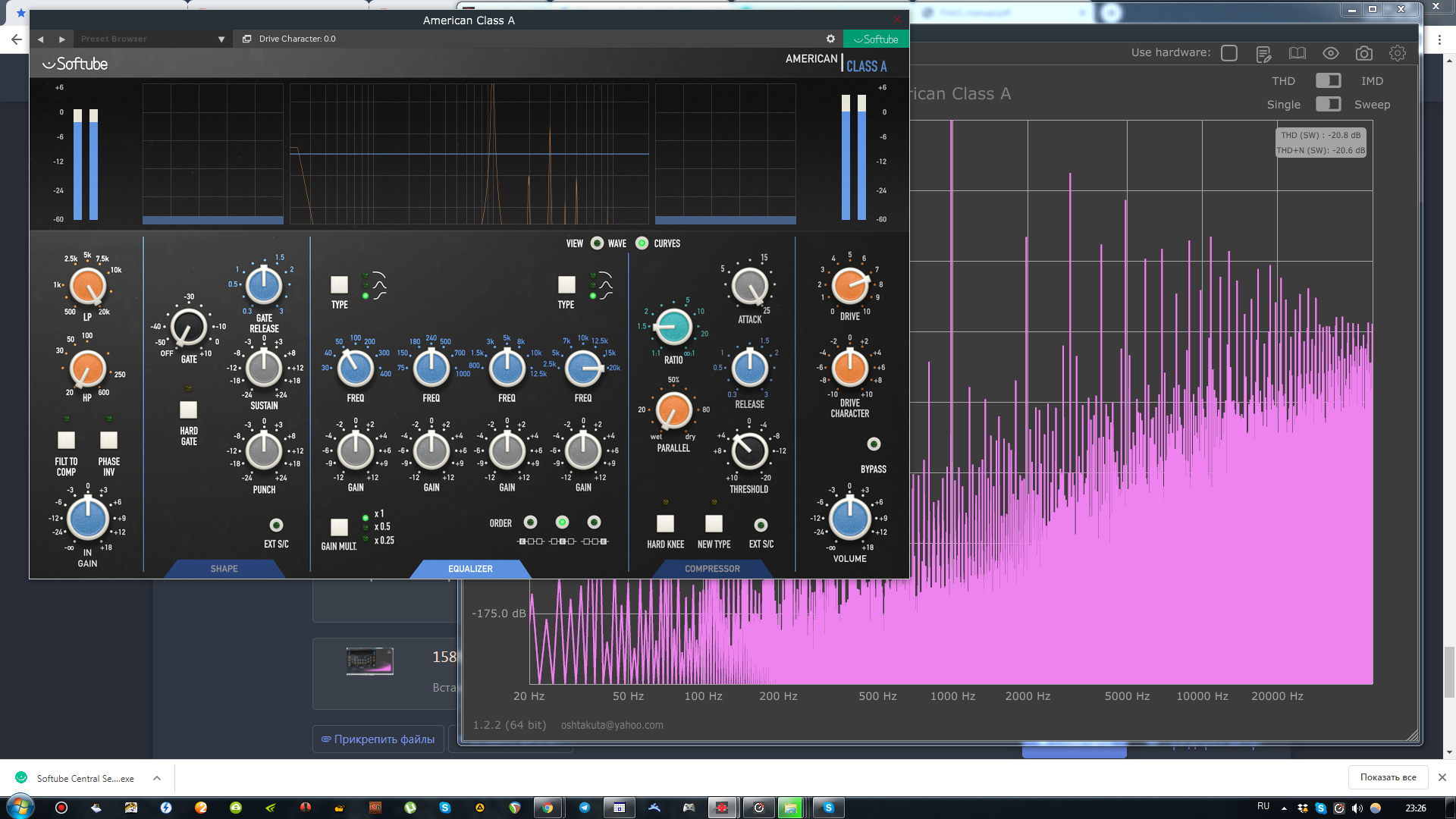
Task: Click the volume speaker tray icon
Action: [1357, 808]
